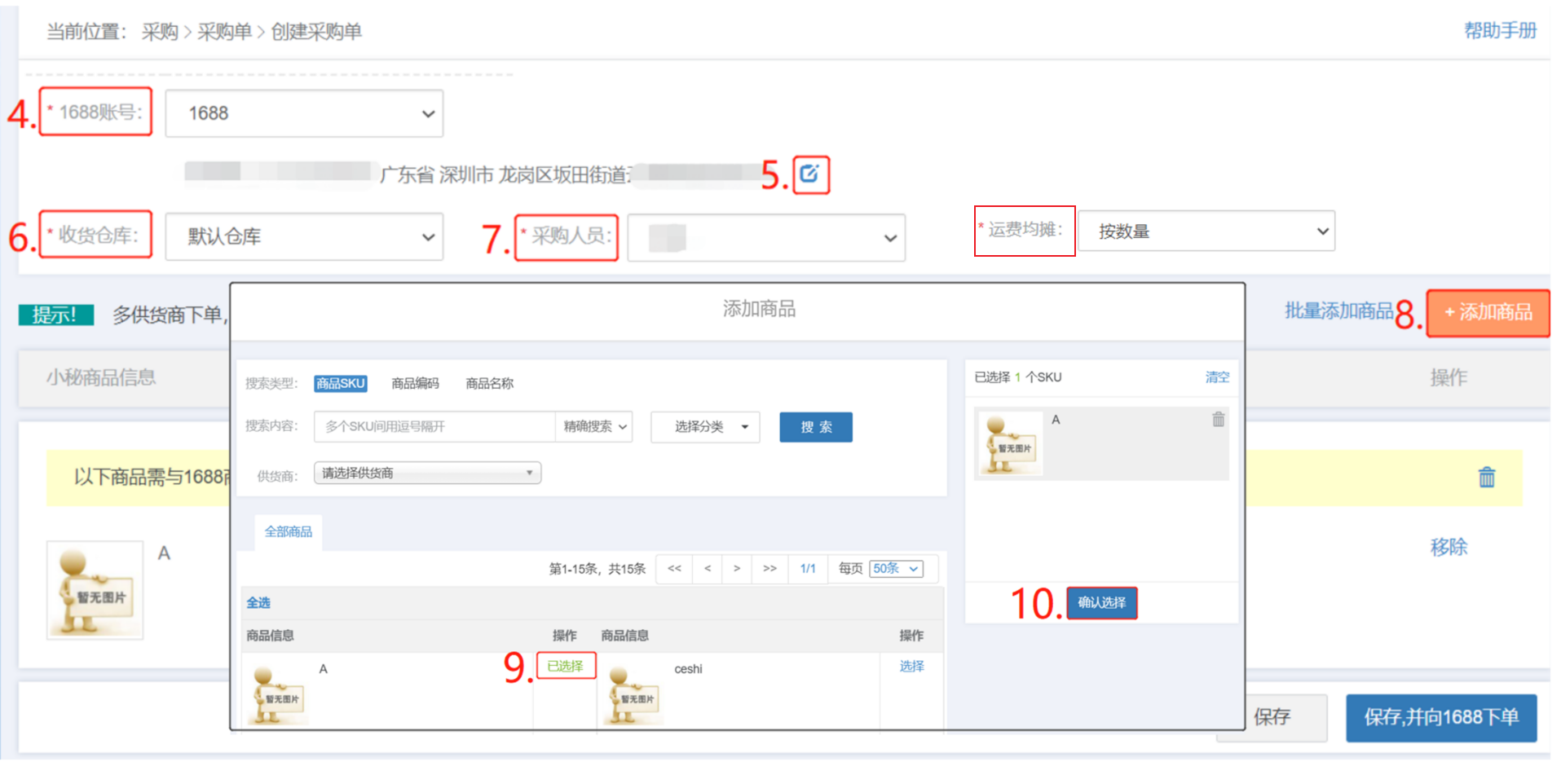Open the 默认仓库 warehouse dropdown

tap(304, 236)
